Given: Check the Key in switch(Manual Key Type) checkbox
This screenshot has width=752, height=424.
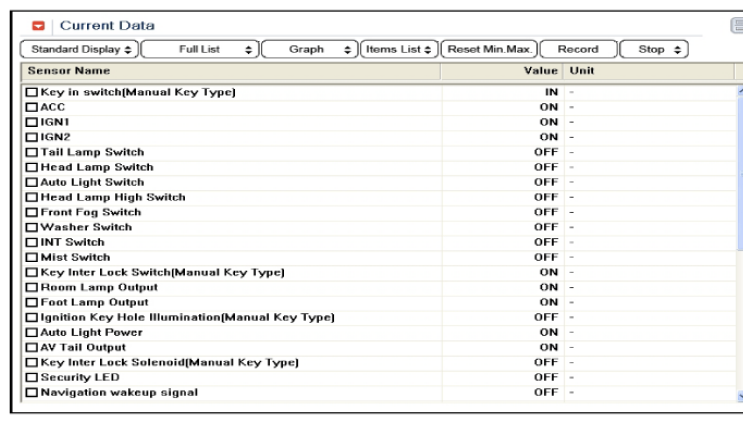Looking at the screenshot, I should tap(32, 92).
